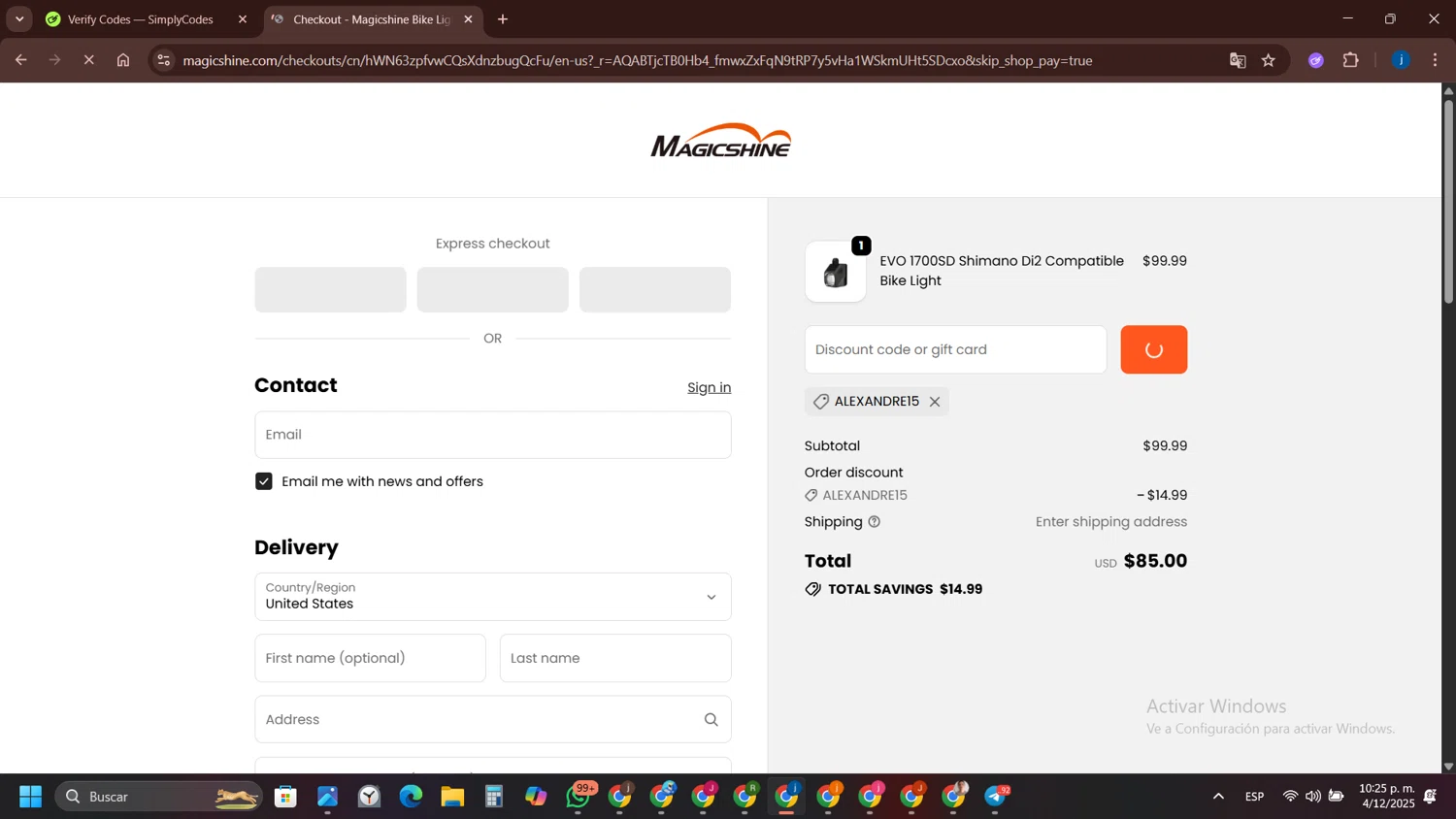
Task: Click the orange apply discount button
Action: 1153,349
